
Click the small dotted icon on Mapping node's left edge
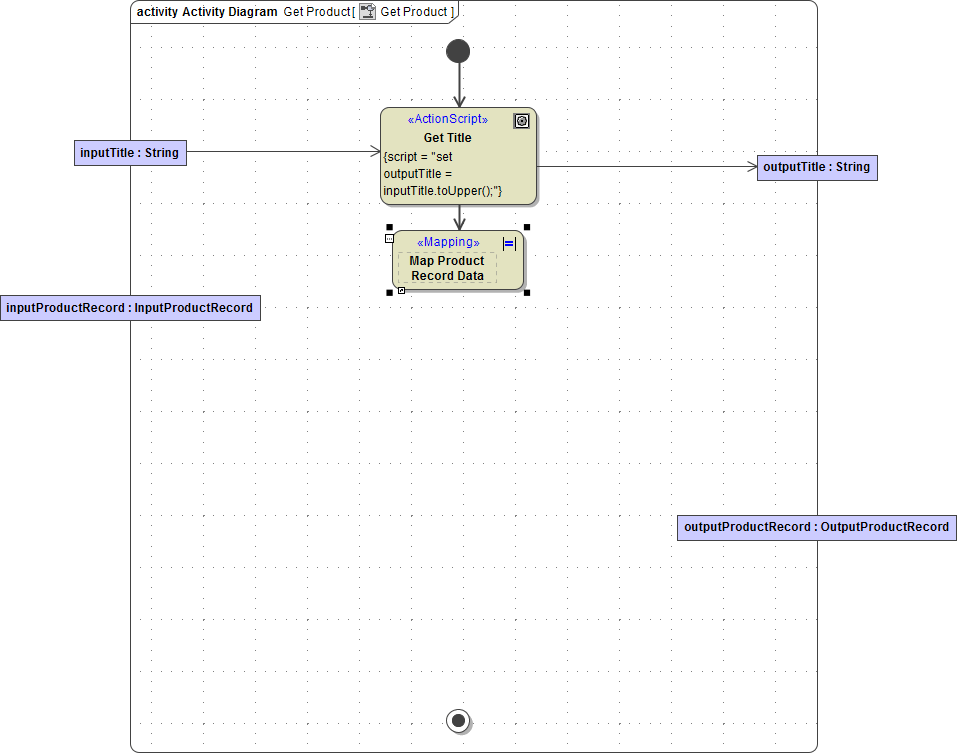[x=389, y=238]
